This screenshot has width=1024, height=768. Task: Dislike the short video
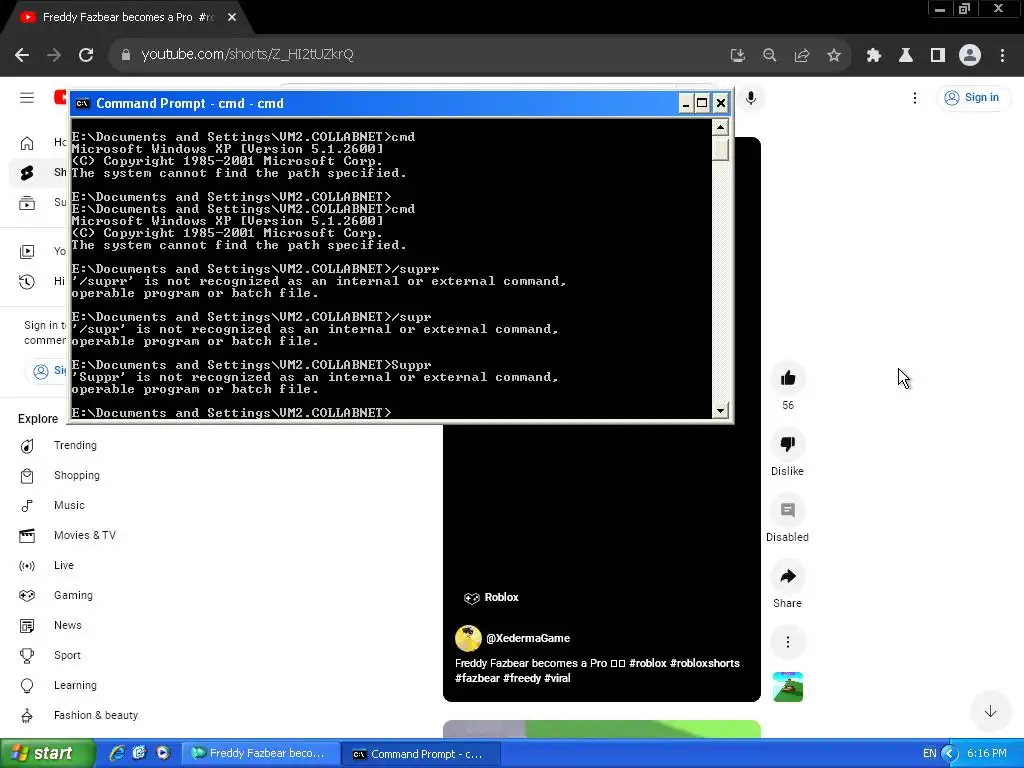click(x=788, y=444)
